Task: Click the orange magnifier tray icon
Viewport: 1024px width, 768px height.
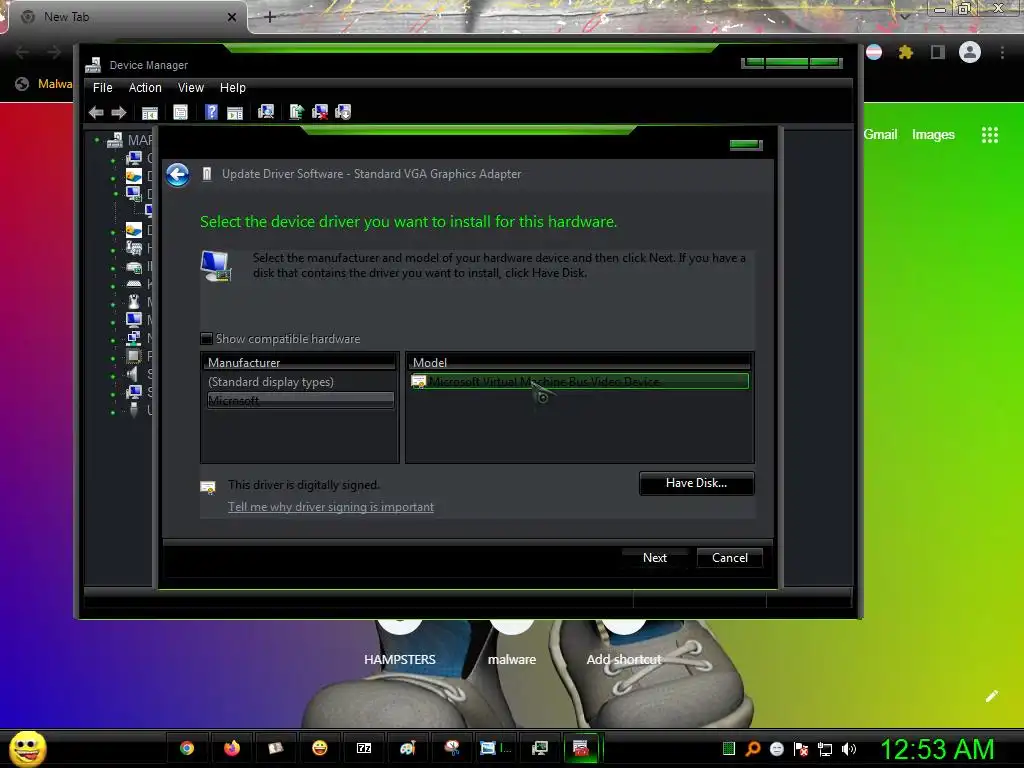Action: coord(753,749)
